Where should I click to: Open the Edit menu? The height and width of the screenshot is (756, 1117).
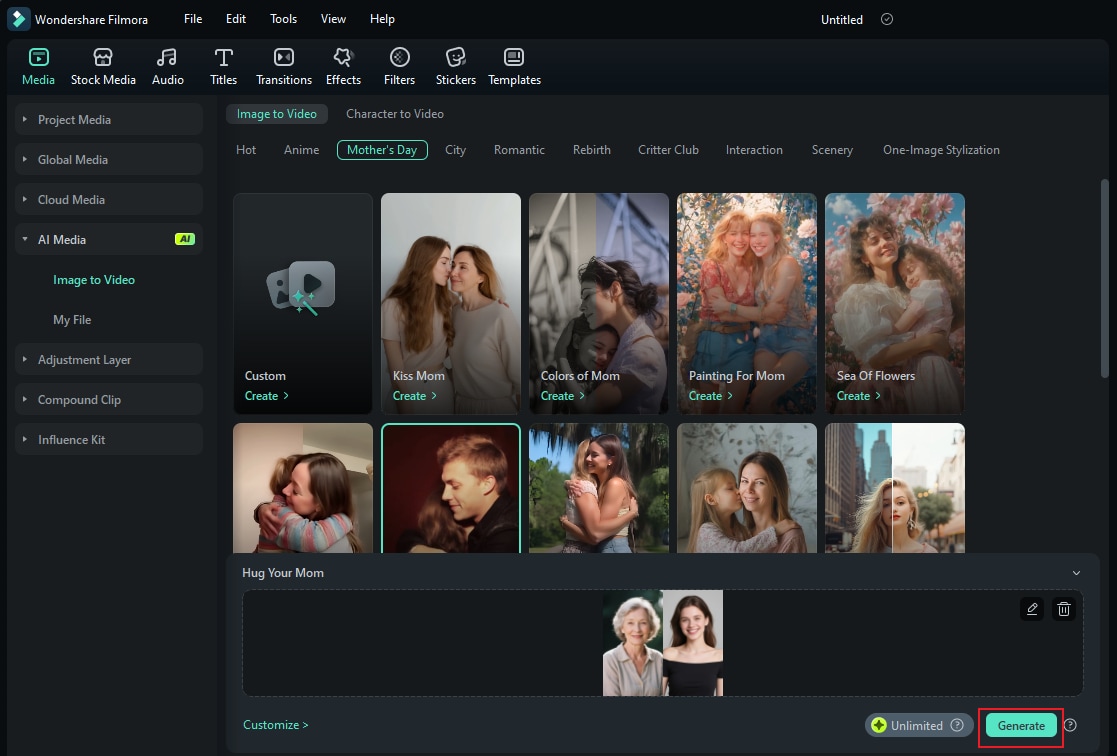(236, 19)
